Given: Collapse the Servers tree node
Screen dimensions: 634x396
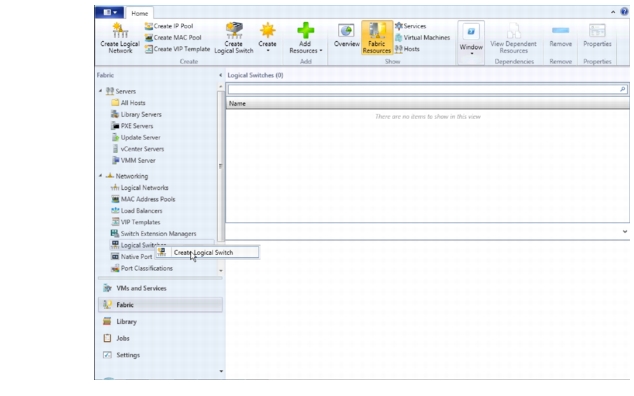Looking at the screenshot, I should (100, 91).
